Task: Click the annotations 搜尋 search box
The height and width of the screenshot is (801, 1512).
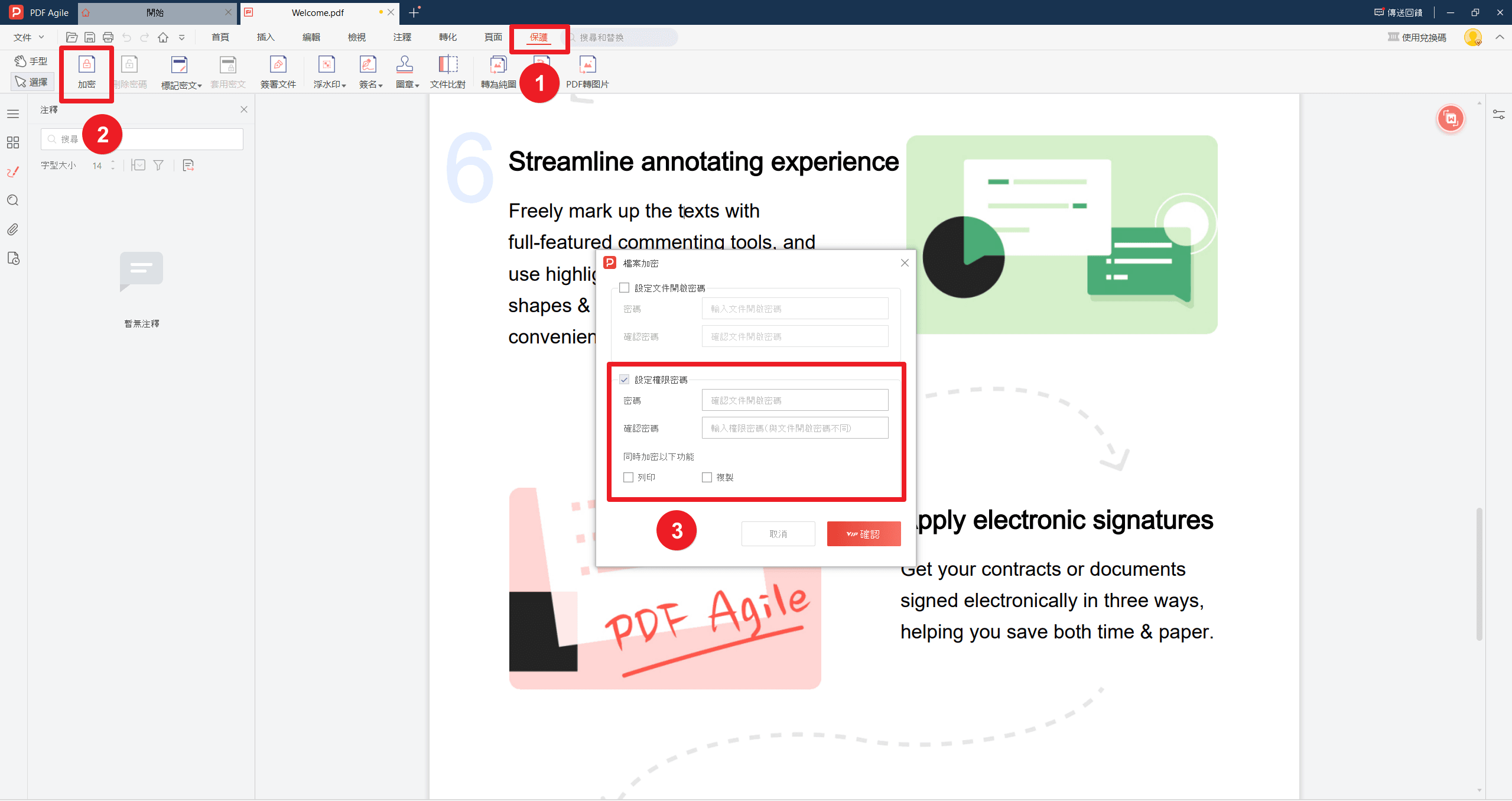Action: 142,139
